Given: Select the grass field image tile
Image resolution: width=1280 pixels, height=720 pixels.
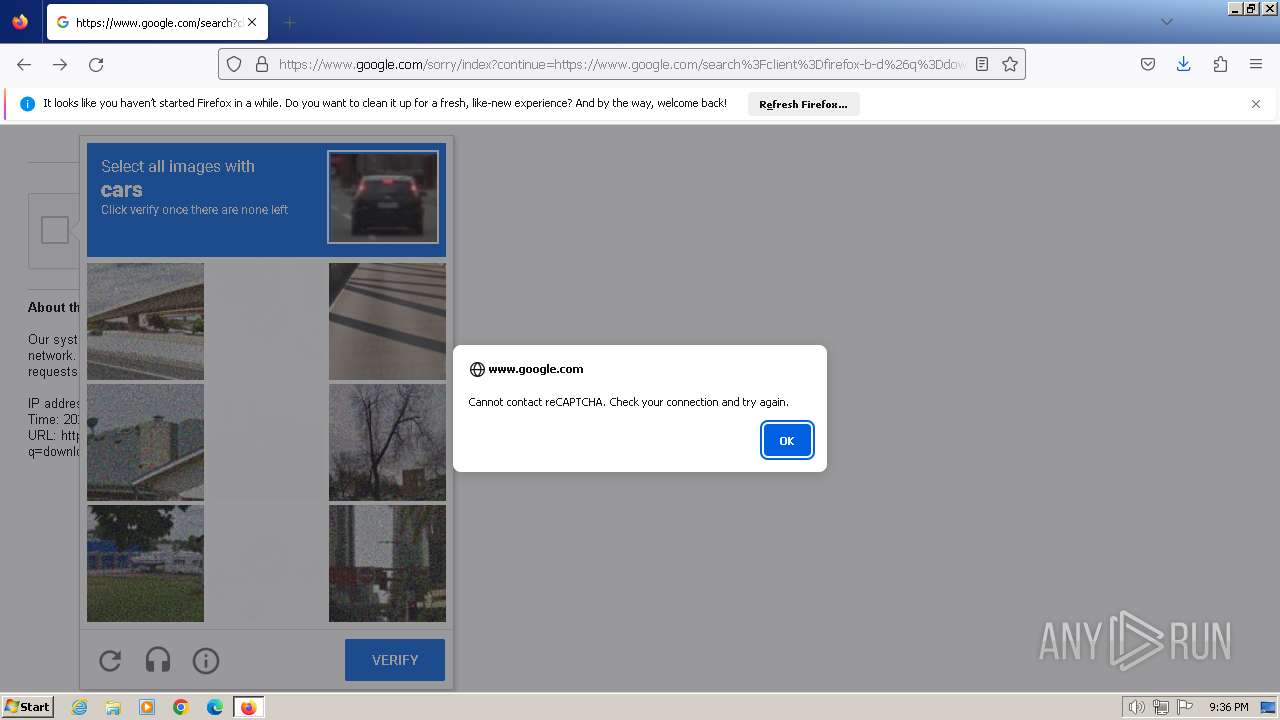Looking at the screenshot, I should click(x=145, y=563).
